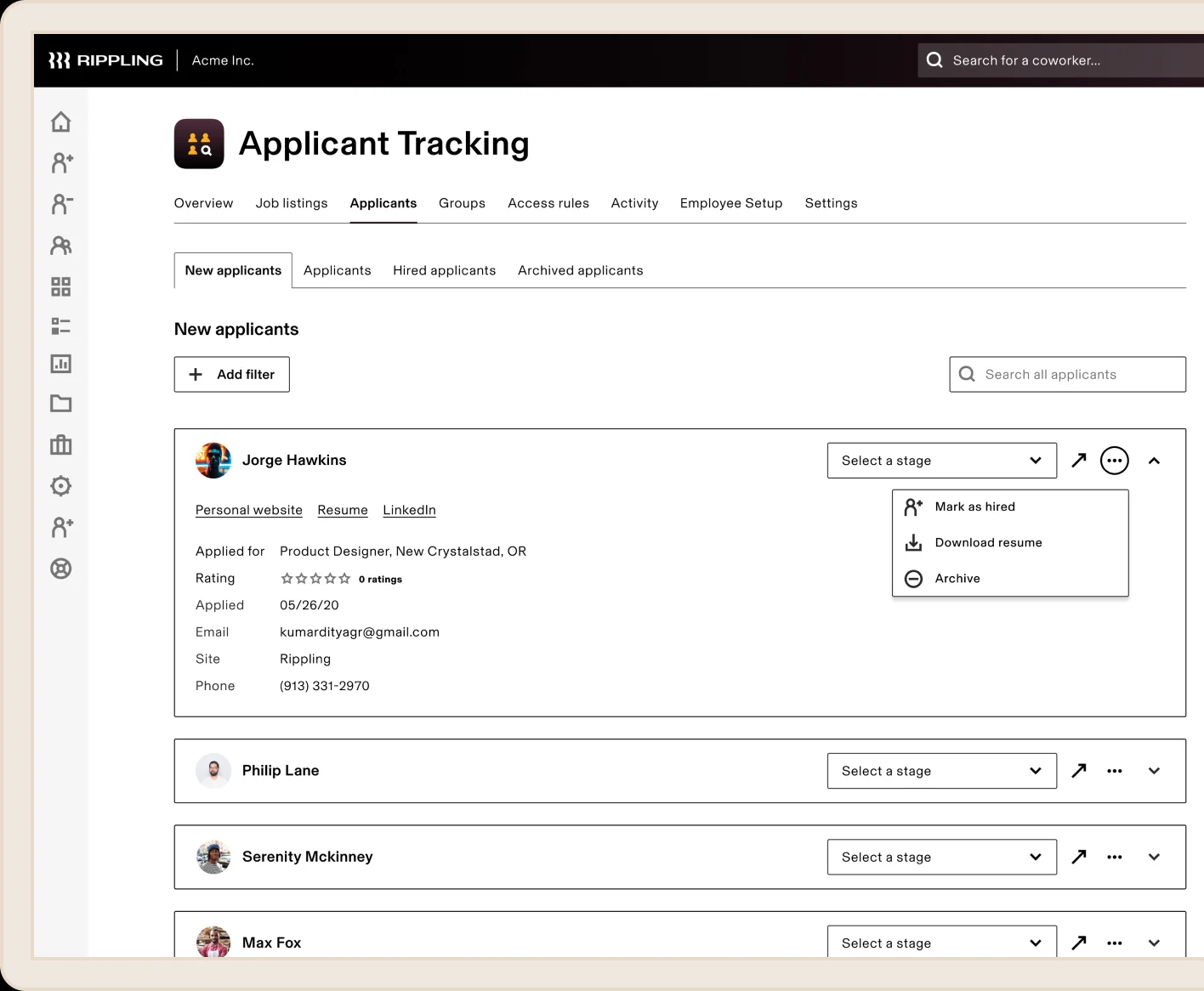Screen dimensions: 1204x991
Task: Open the Home icon in sidebar
Action: (x=60, y=122)
